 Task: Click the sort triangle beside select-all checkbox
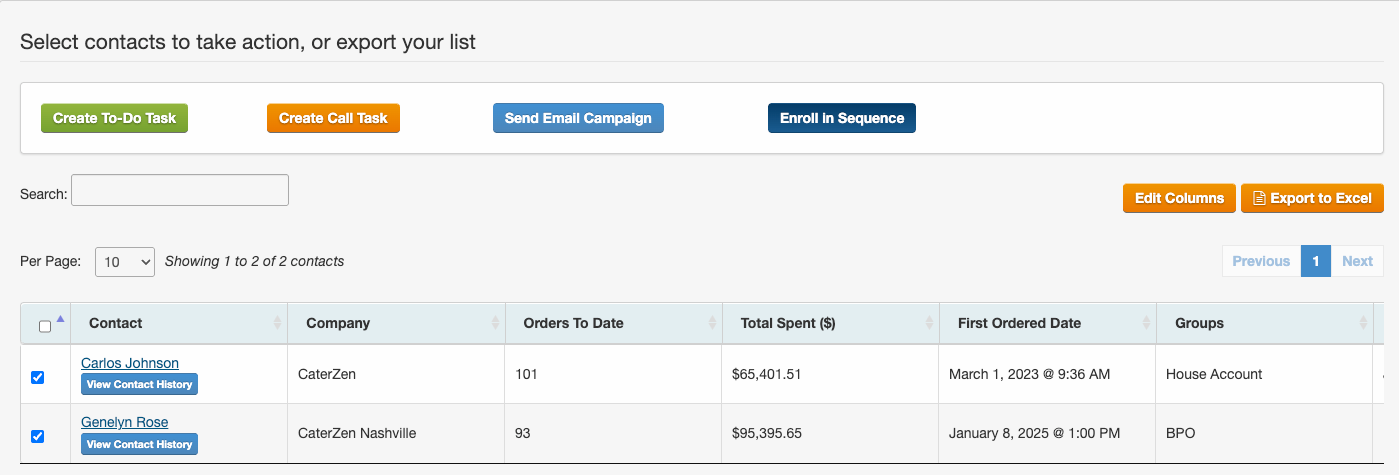click(x=60, y=319)
